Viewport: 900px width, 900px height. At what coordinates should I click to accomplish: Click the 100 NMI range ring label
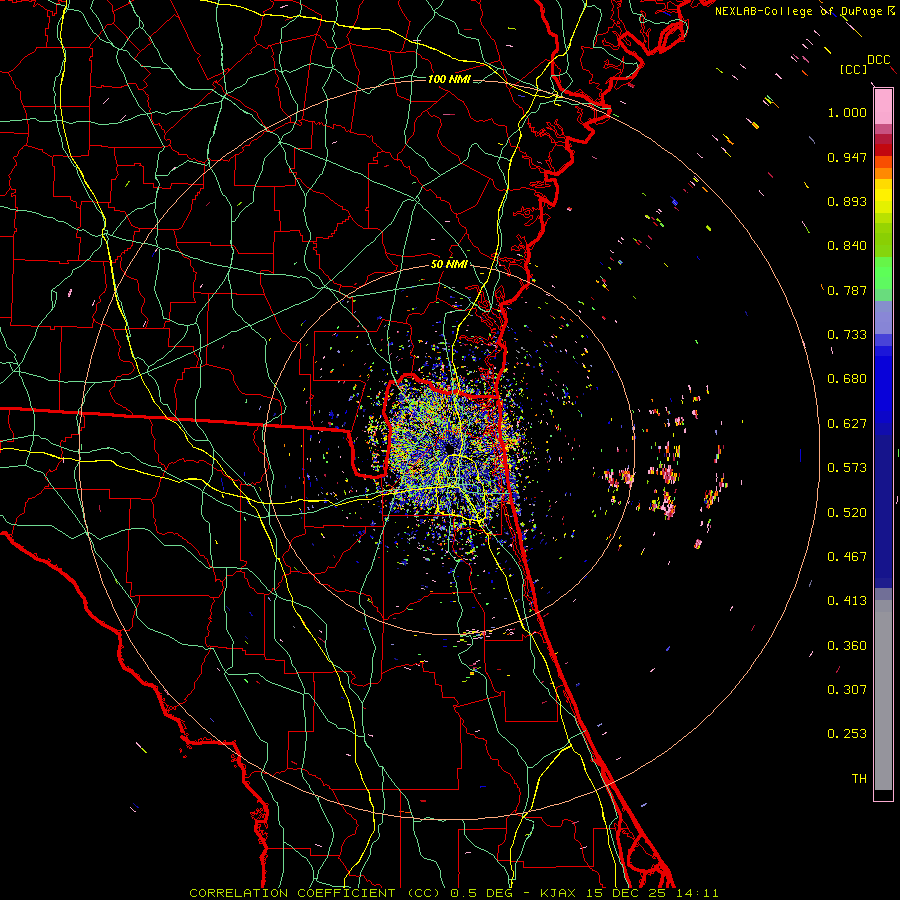click(449, 79)
